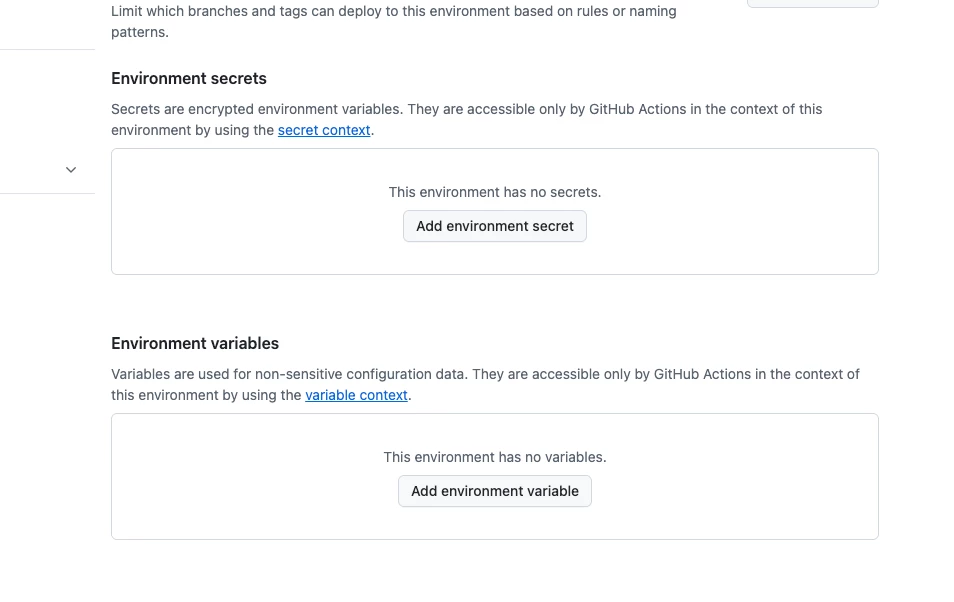Click Add environment variable button
954x602 pixels.
pyautogui.click(x=495, y=491)
